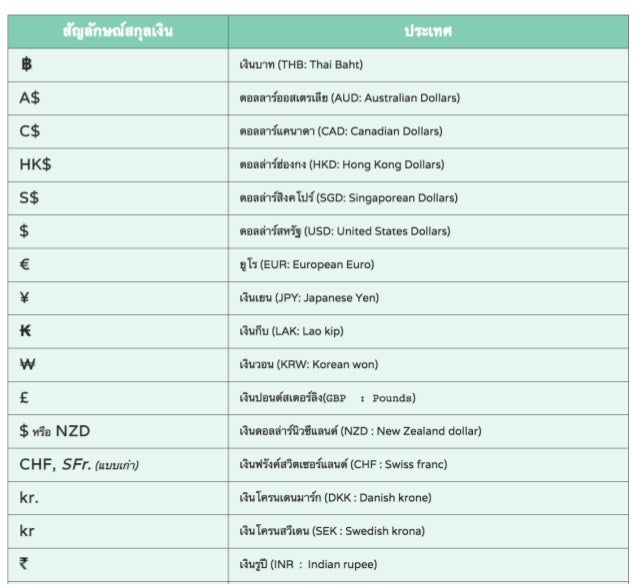Click the สัญลักษณ์สกุลเงิน column header
Viewport: 638px width, 585px height.
tap(118, 31)
